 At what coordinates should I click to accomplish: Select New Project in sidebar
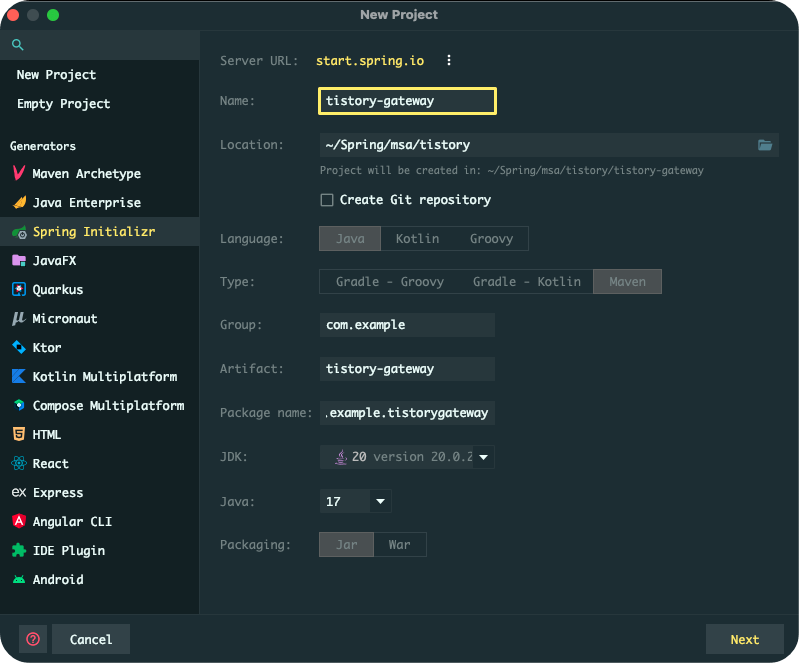[x=100, y=75]
